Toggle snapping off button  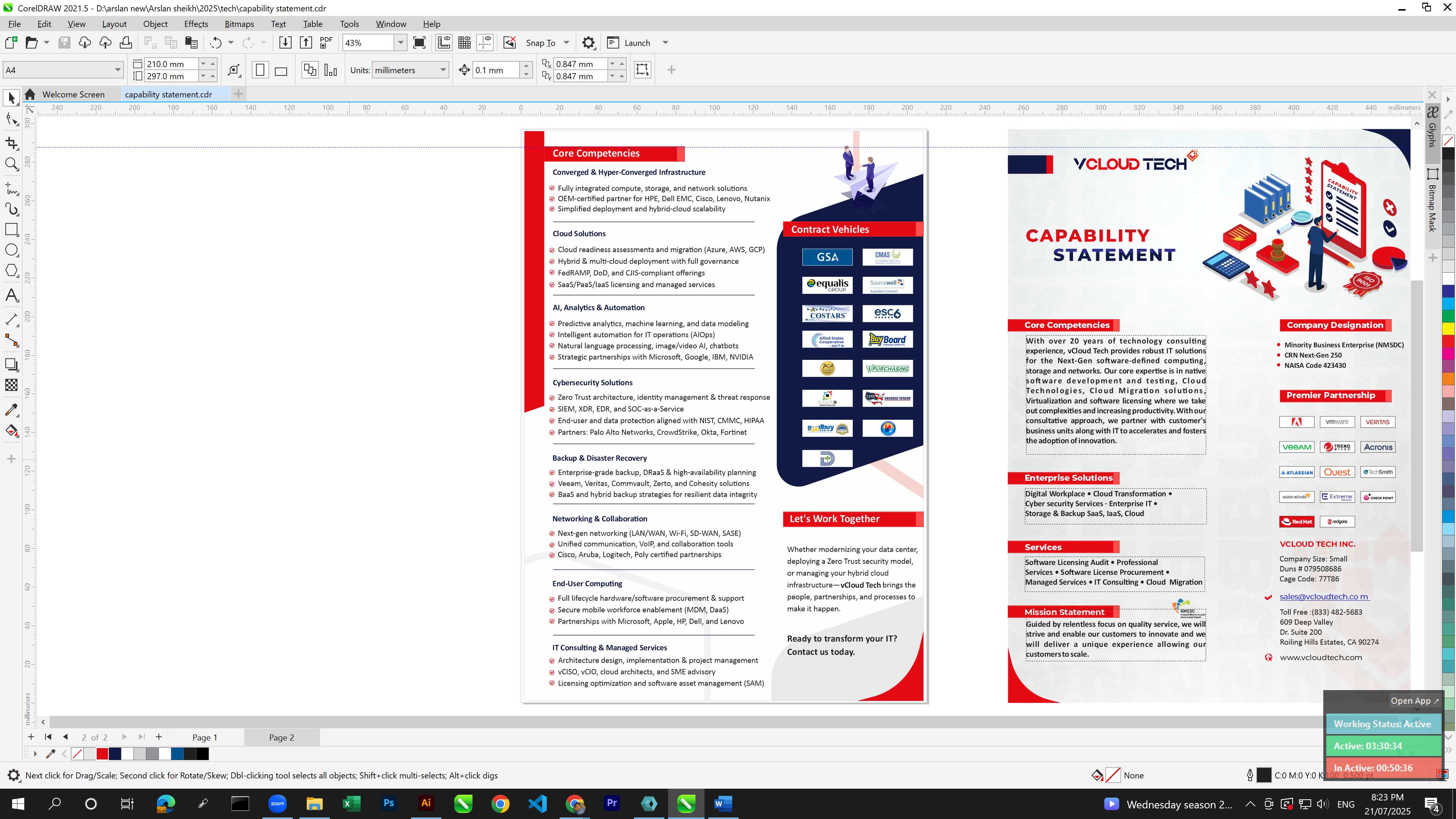(509, 43)
